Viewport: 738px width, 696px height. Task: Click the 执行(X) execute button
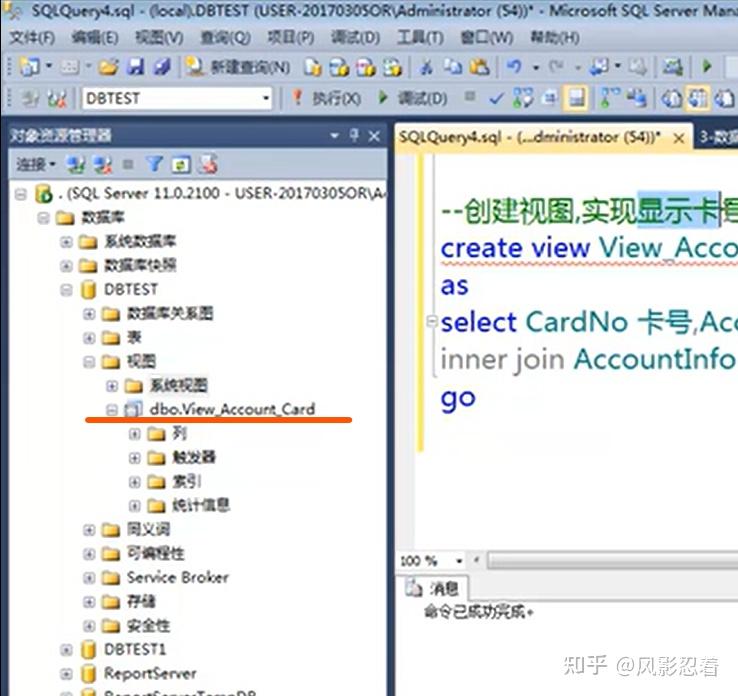[327, 98]
